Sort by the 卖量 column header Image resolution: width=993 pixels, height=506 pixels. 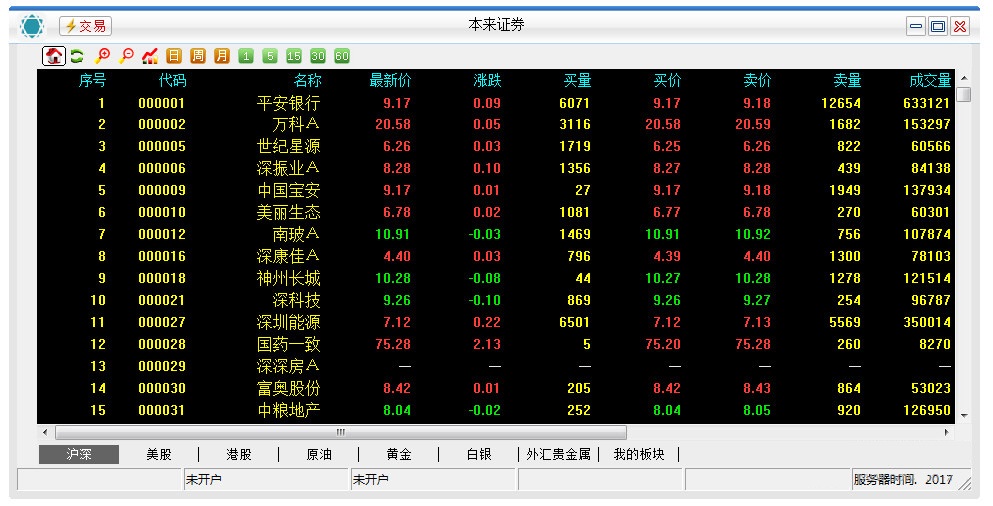pos(847,80)
